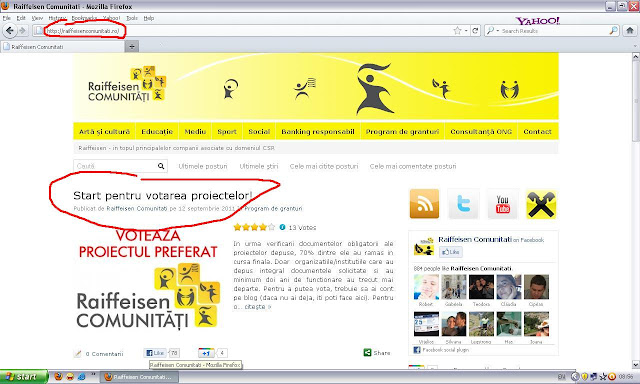Open the Sport nav item
Viewport: 640px width, 384px height.
[227, 131]
